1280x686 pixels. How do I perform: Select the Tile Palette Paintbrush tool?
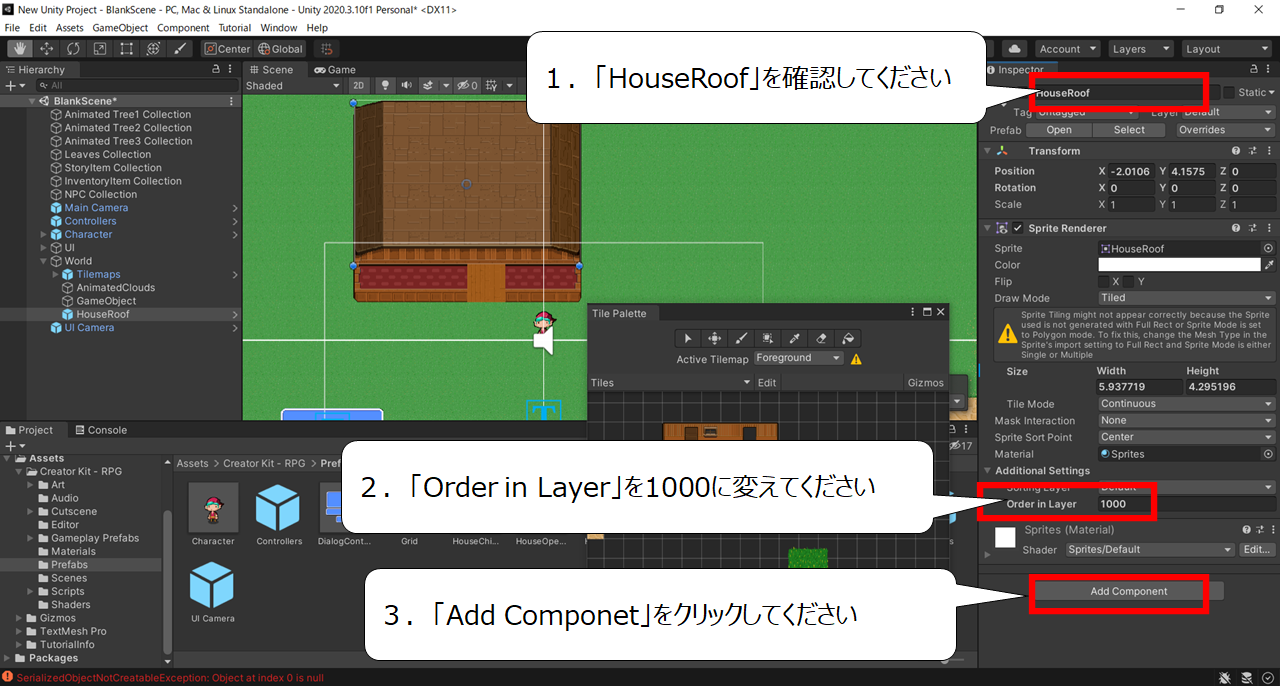tap(742, 338)
